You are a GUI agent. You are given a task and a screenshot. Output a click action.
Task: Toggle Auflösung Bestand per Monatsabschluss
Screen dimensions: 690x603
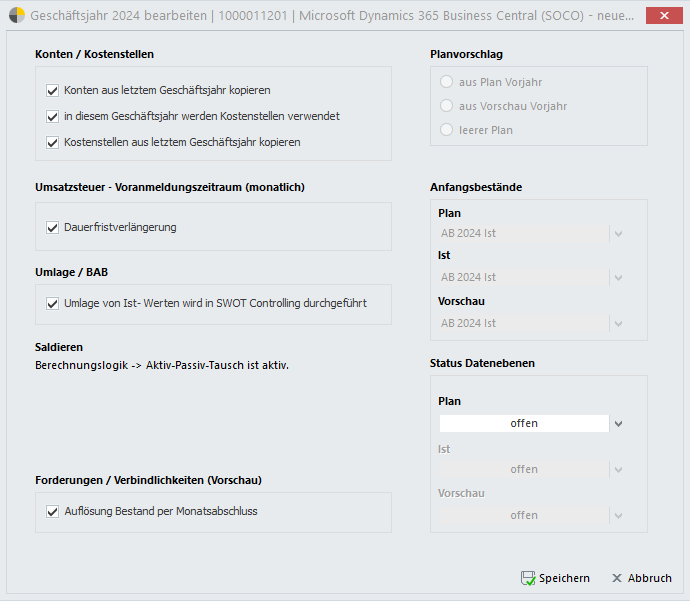[x=53, y=511]
